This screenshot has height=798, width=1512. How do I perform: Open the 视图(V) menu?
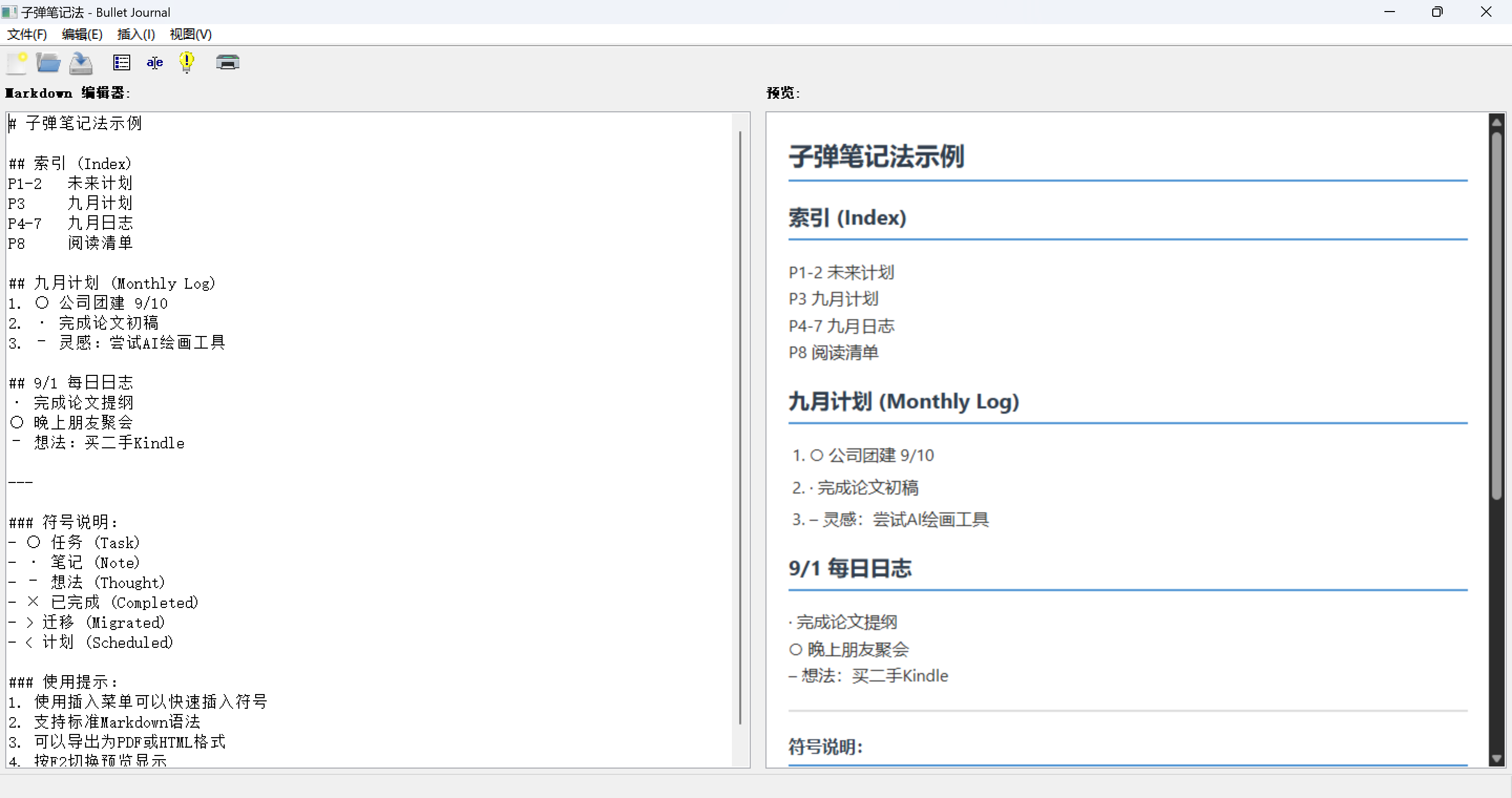coord(191,34)
